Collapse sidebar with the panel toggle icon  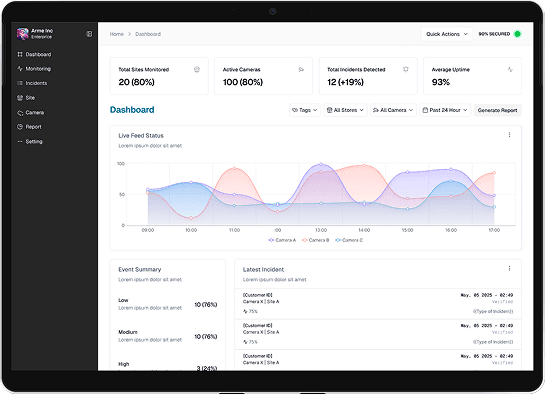click(x=89, y=34)
